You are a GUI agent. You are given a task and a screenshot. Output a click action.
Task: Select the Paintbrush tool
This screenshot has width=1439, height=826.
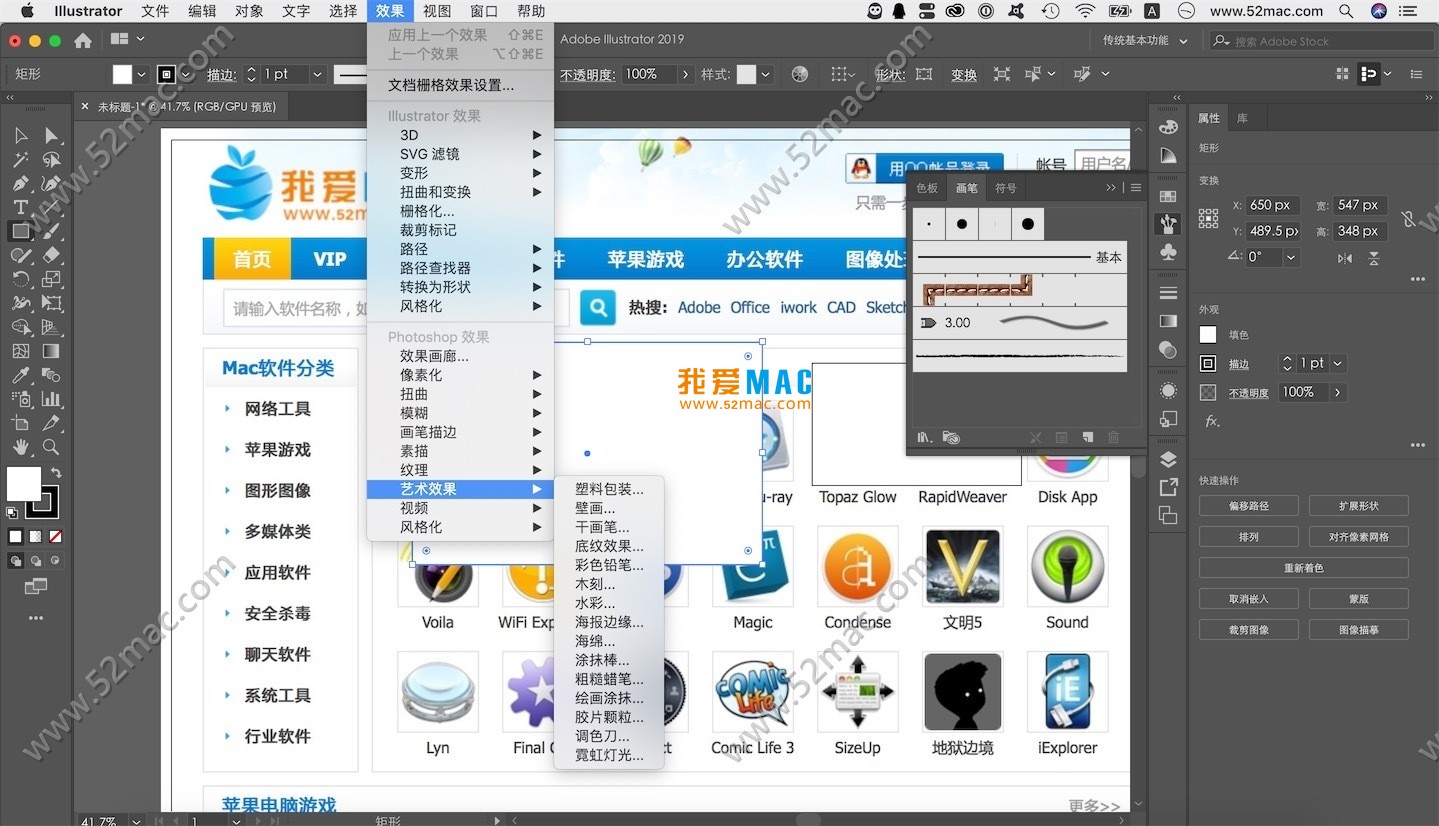pyautogui.click(x=51, y=231)
